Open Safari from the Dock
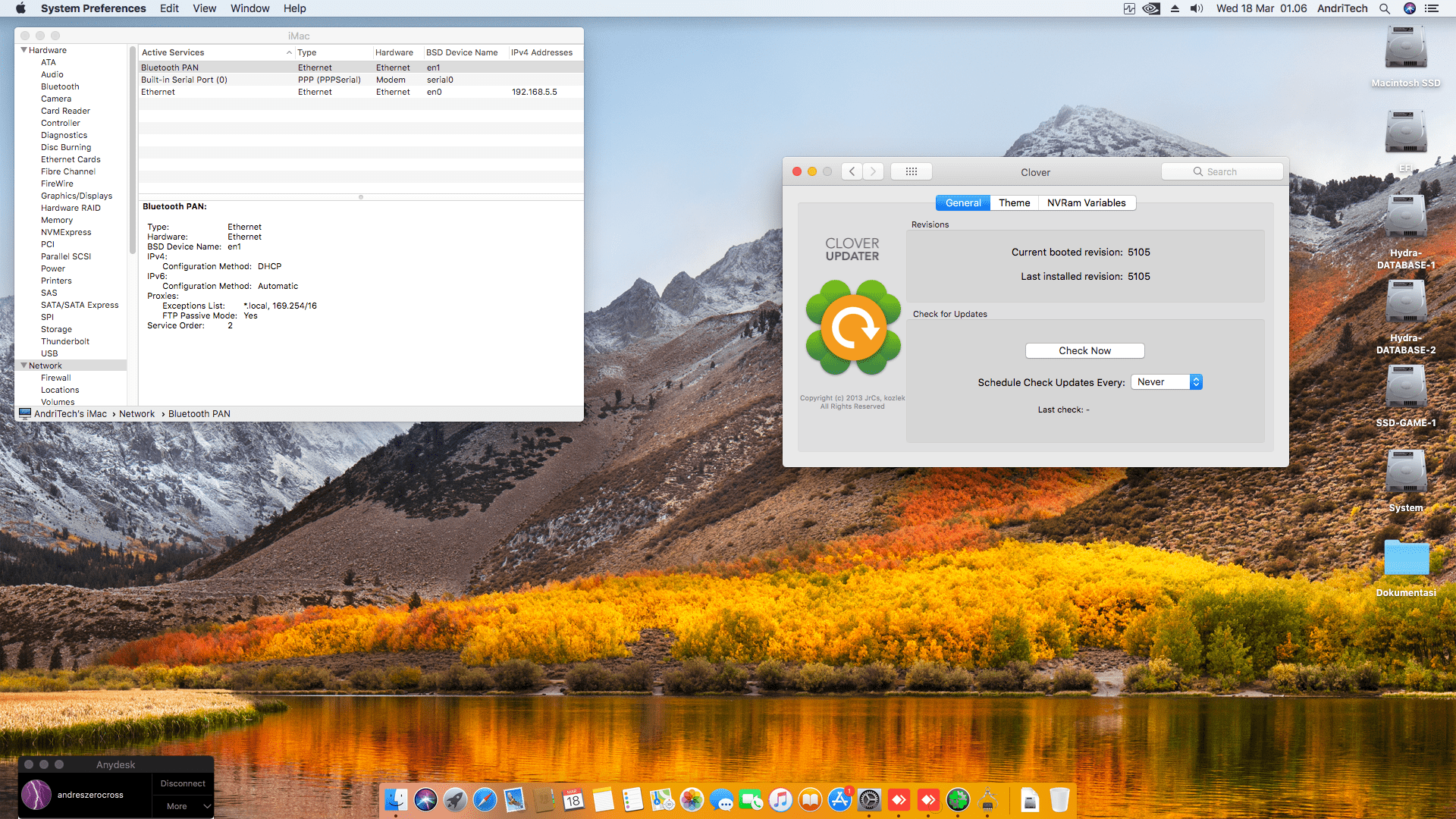Screen dimensions: 1456x819 [485, 799]
